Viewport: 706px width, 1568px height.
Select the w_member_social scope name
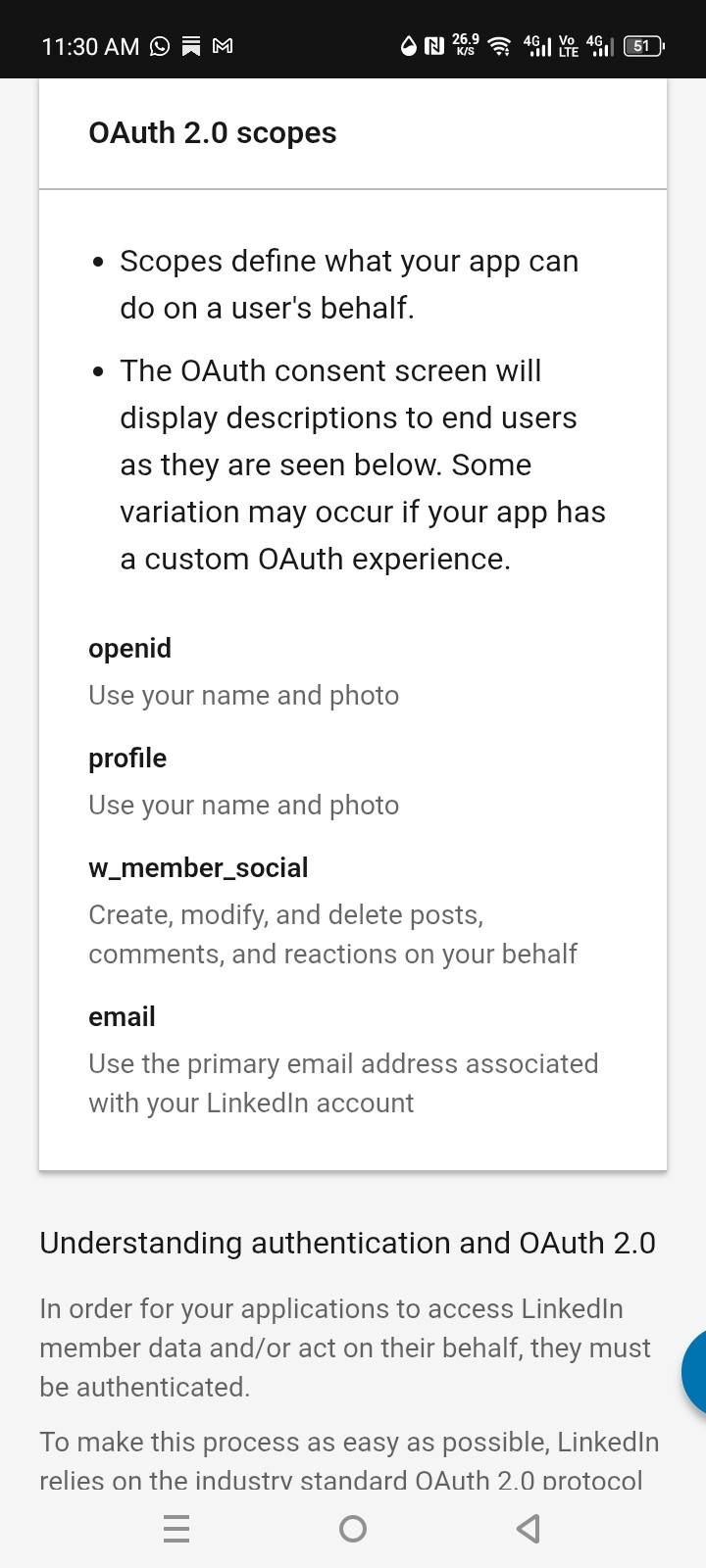pos(198,868)
